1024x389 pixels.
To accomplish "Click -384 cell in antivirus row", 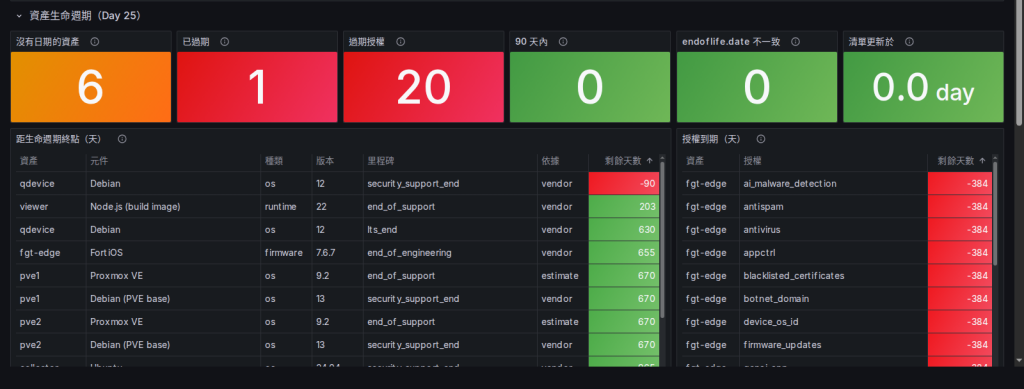I will pos(959,230).
